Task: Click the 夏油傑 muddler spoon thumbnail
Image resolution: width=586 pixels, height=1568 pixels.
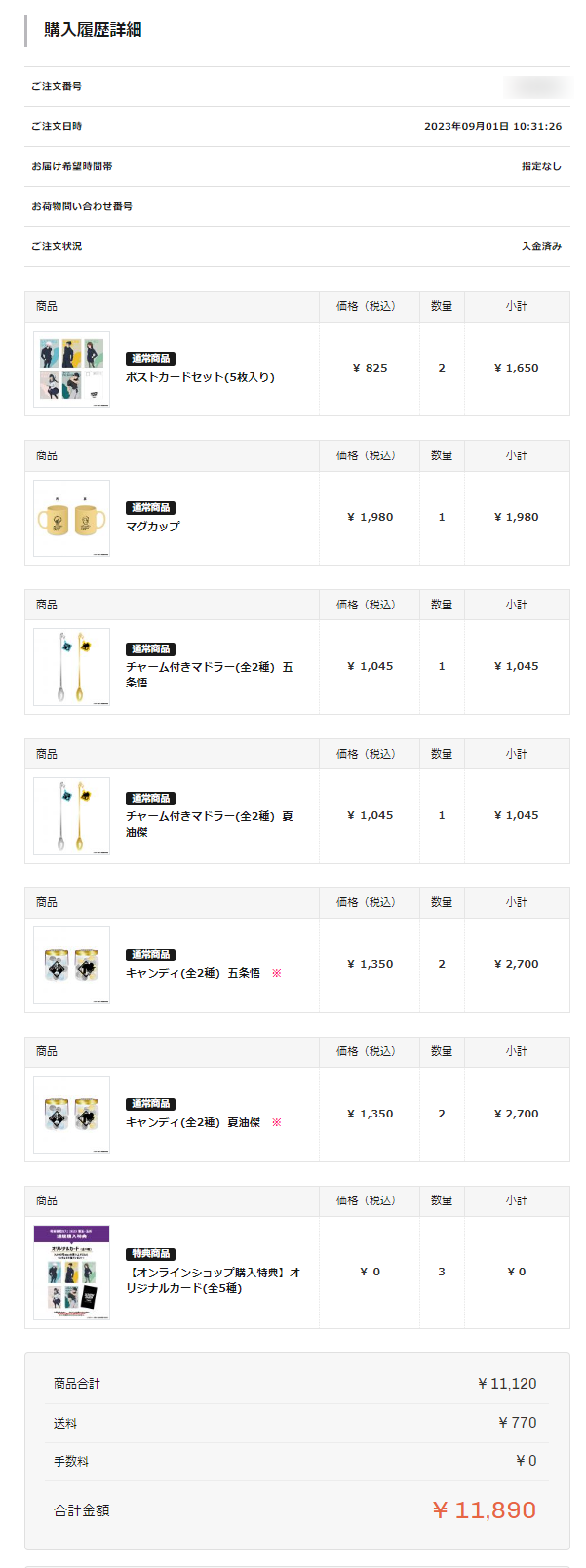Action: click(71, 816)
